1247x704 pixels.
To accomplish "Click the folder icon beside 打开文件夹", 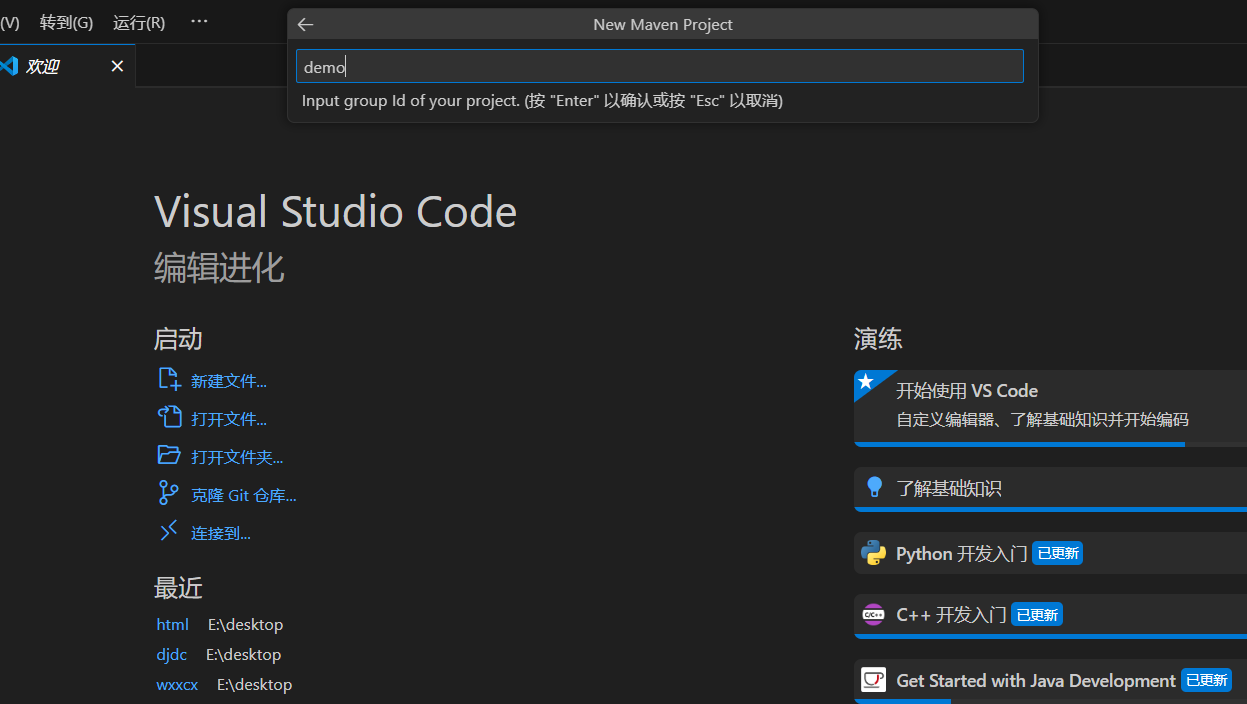I will point(169,455).
